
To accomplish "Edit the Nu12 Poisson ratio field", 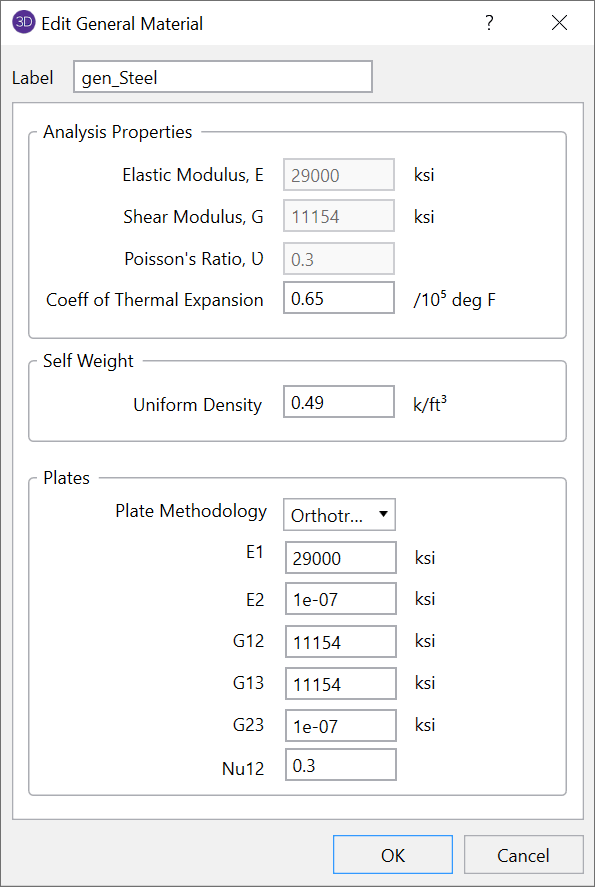I will (x=338, y=764).
